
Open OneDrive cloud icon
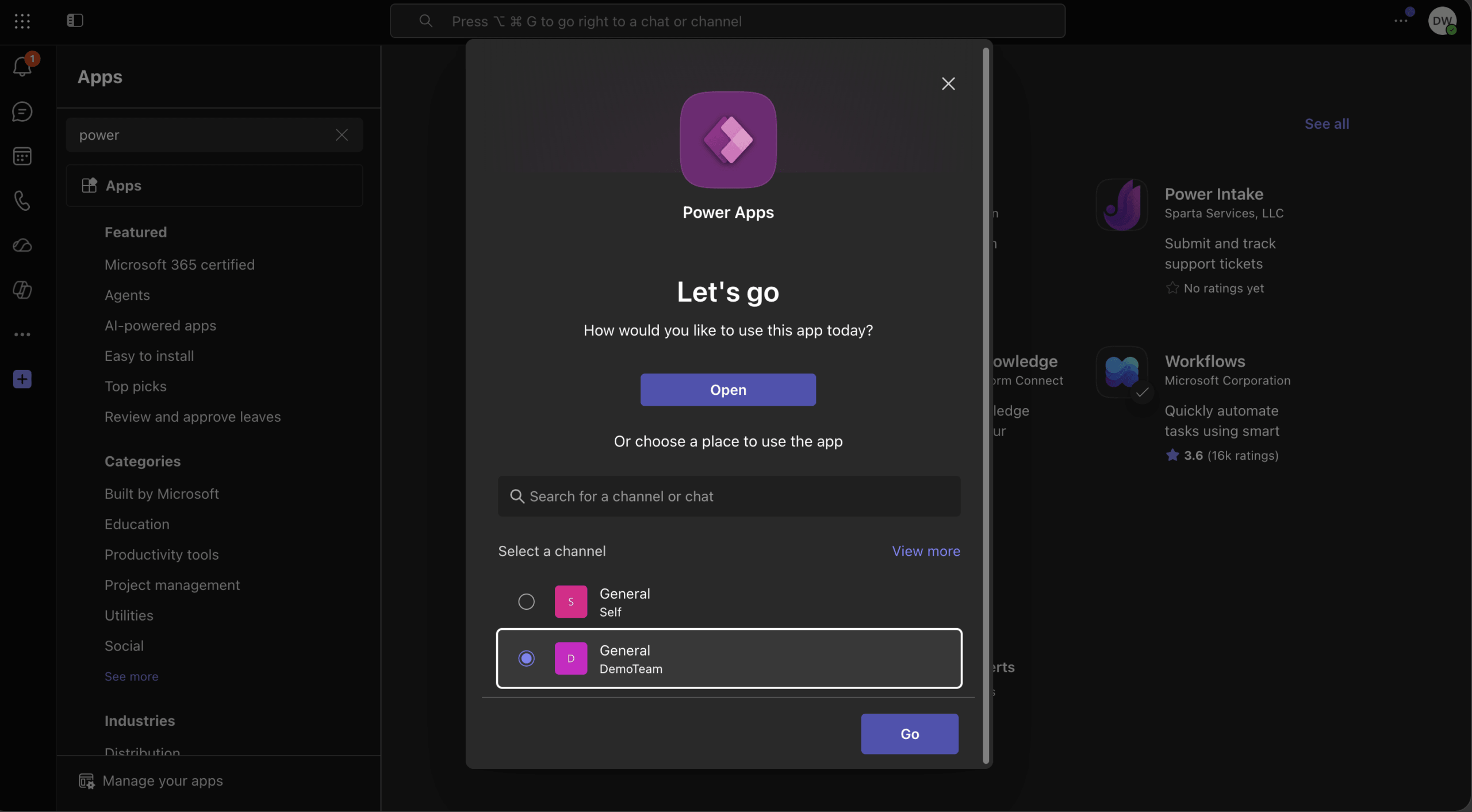click(22, 246)
